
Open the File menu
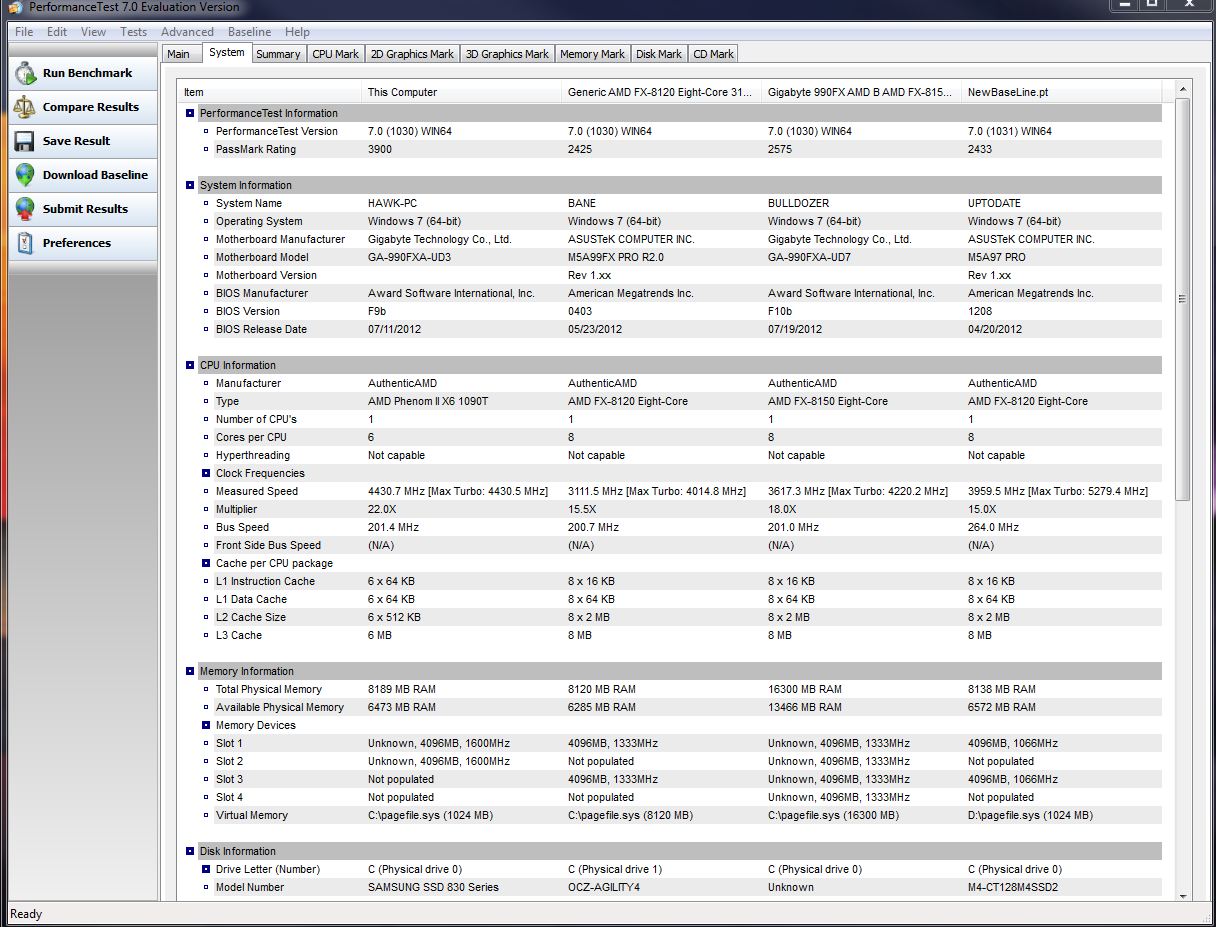pos(24,32)
